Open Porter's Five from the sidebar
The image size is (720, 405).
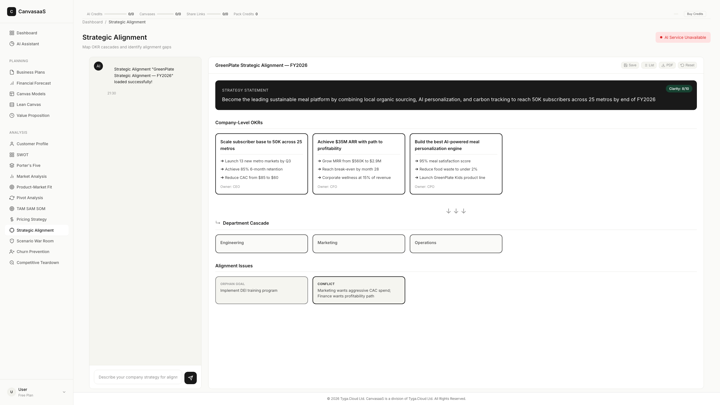click(x=28, y=165)
